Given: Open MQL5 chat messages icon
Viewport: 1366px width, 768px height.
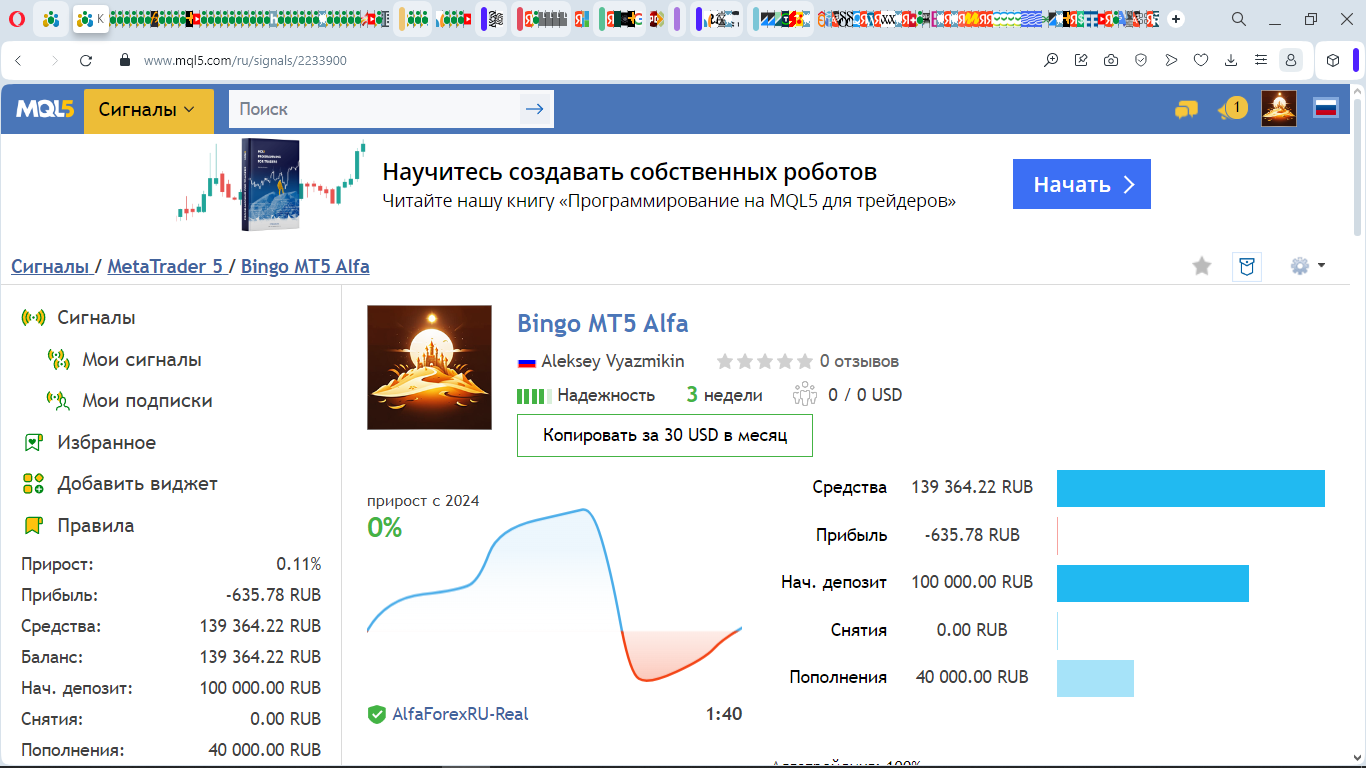Looking at the screenshot, I should point(1186,109).
